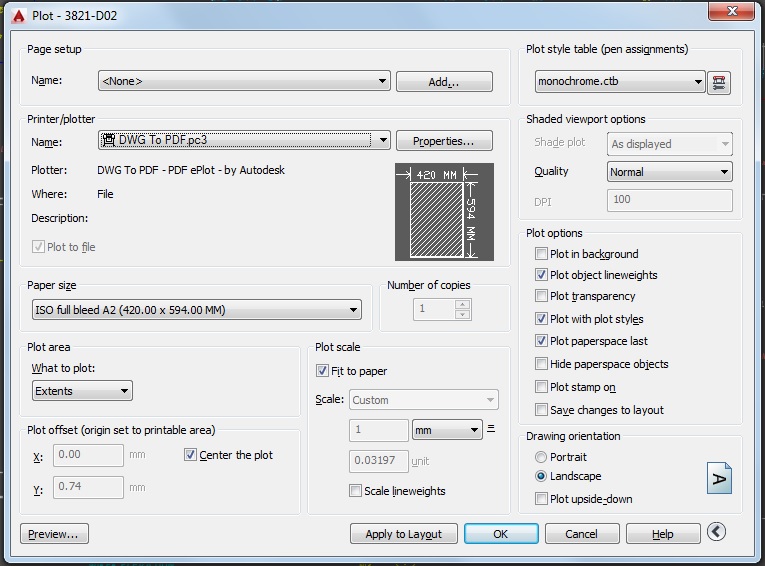Click Apply to Layout button
The height and width of the screenshot is (566, 765).
tap(403, 534)
